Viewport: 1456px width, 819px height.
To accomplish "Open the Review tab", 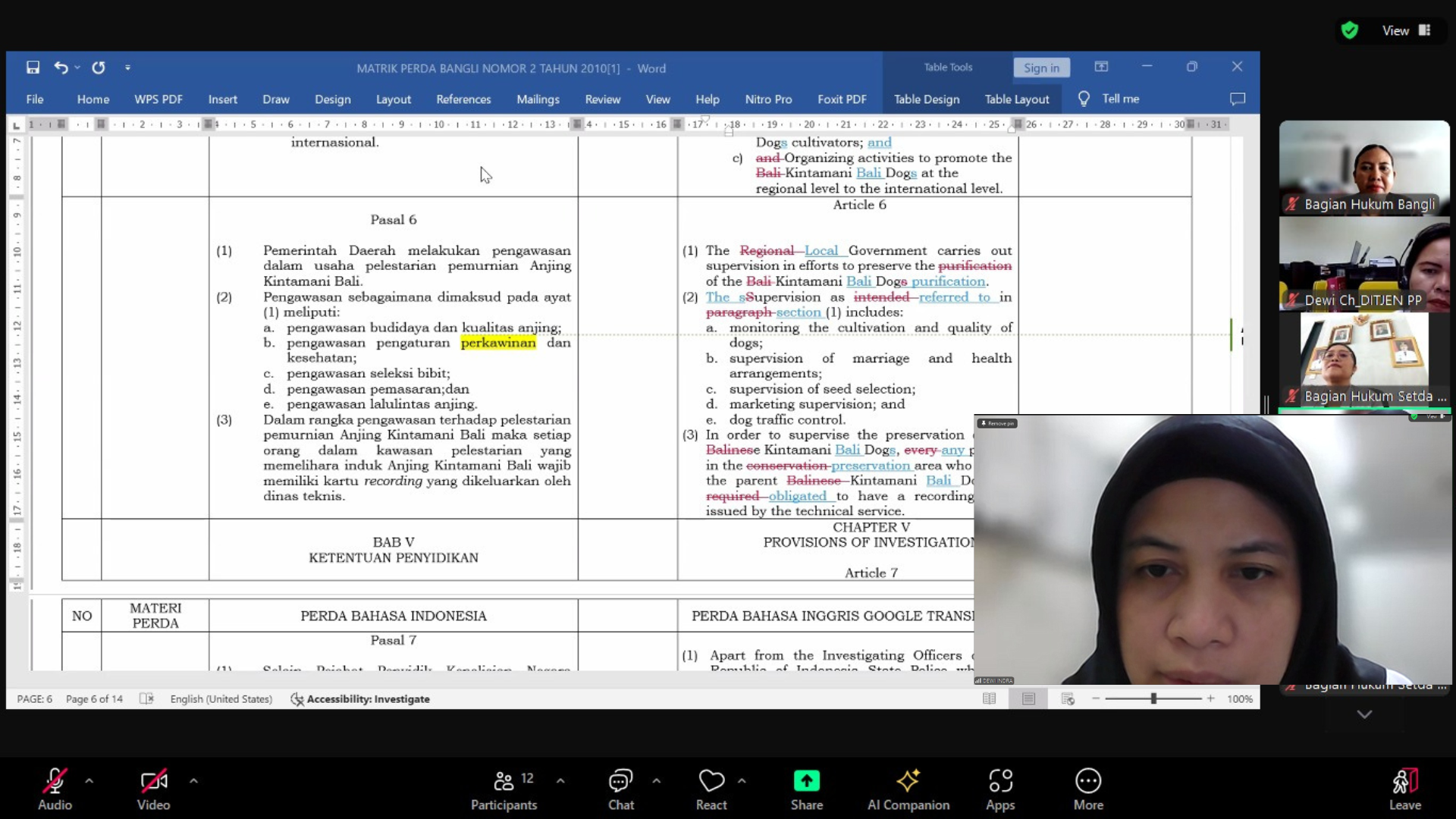I will click(603, 99).
